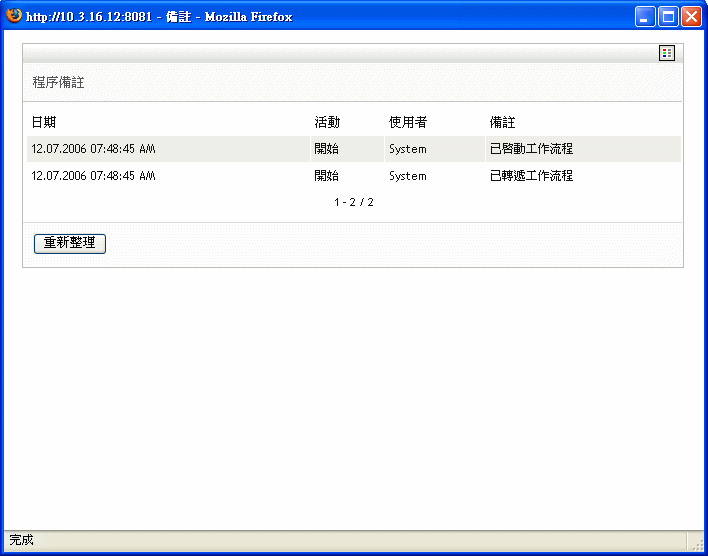Click the Firefox logo in title bar
This screenshot has width=708, height=556.
pyautogui.click(x=14, y=16)
